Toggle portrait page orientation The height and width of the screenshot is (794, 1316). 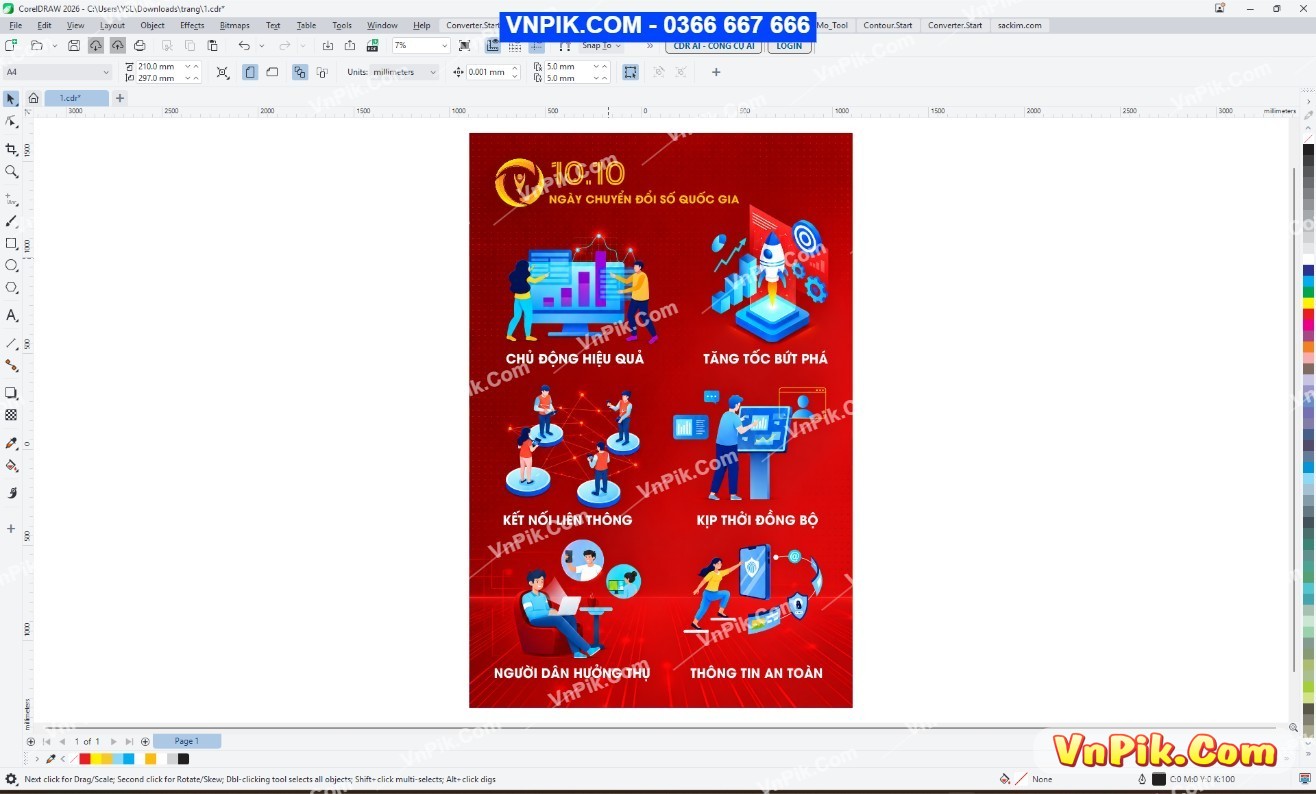click(249, 72)
